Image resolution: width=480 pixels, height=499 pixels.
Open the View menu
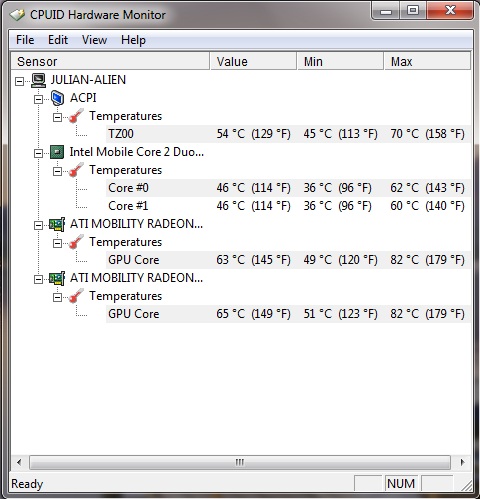click(94, 40)
